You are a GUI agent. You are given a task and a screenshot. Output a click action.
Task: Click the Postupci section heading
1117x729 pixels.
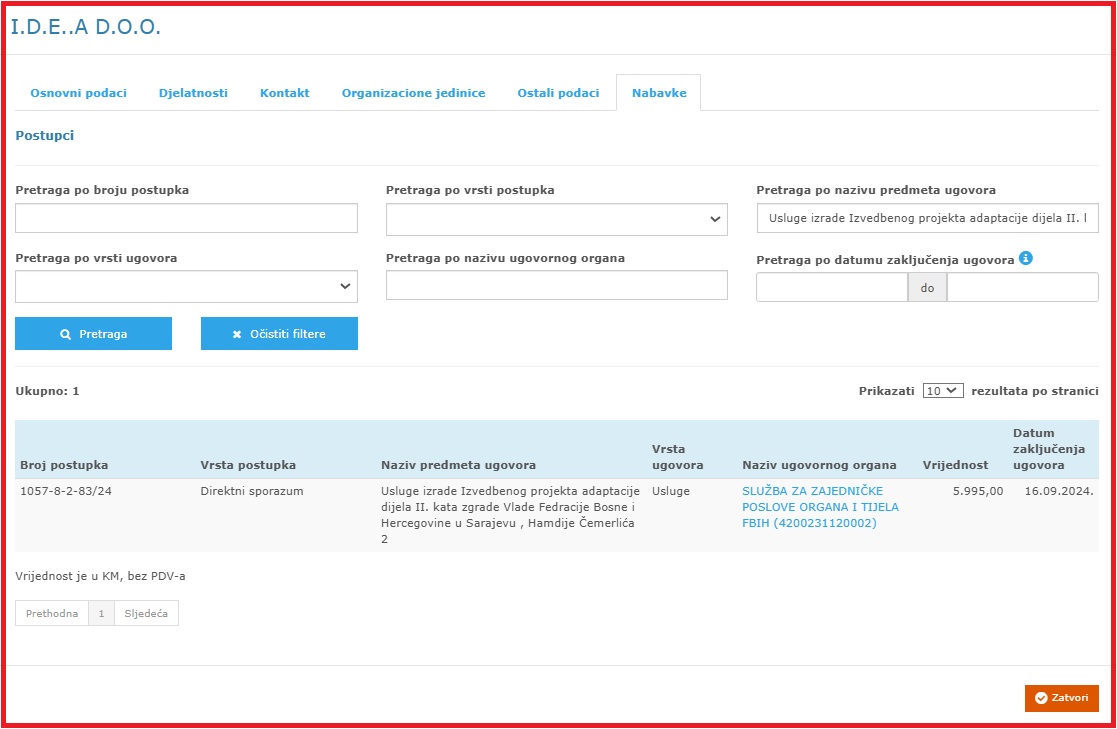[45, 135]
